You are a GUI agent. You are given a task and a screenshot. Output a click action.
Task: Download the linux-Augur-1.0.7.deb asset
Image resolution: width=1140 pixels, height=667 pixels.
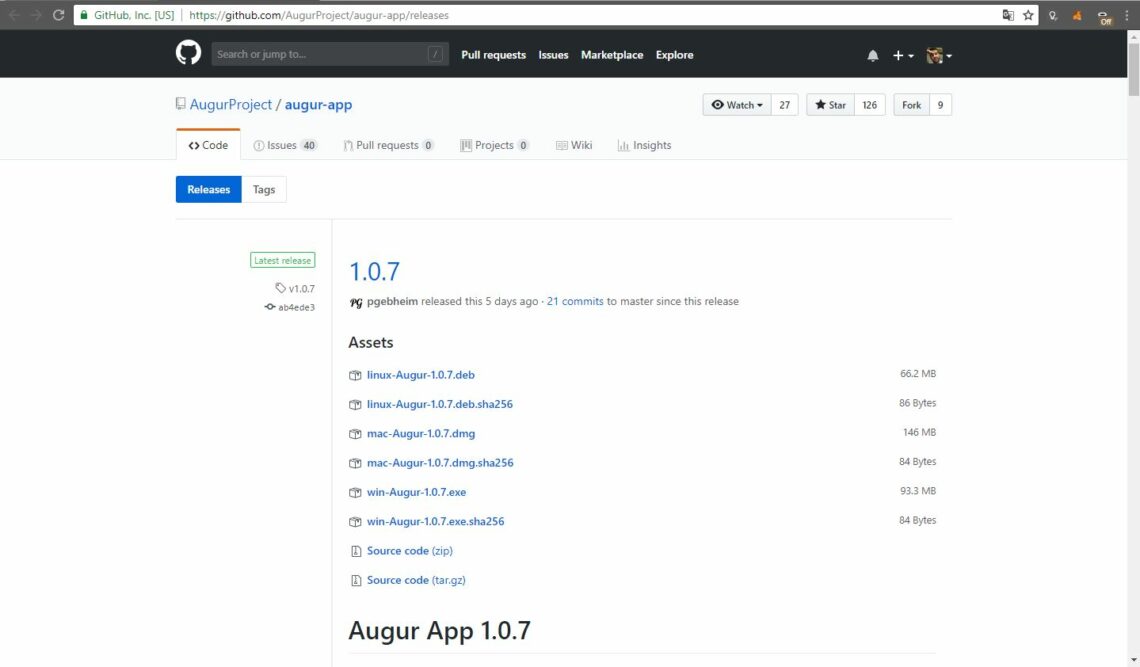point(420,375)
